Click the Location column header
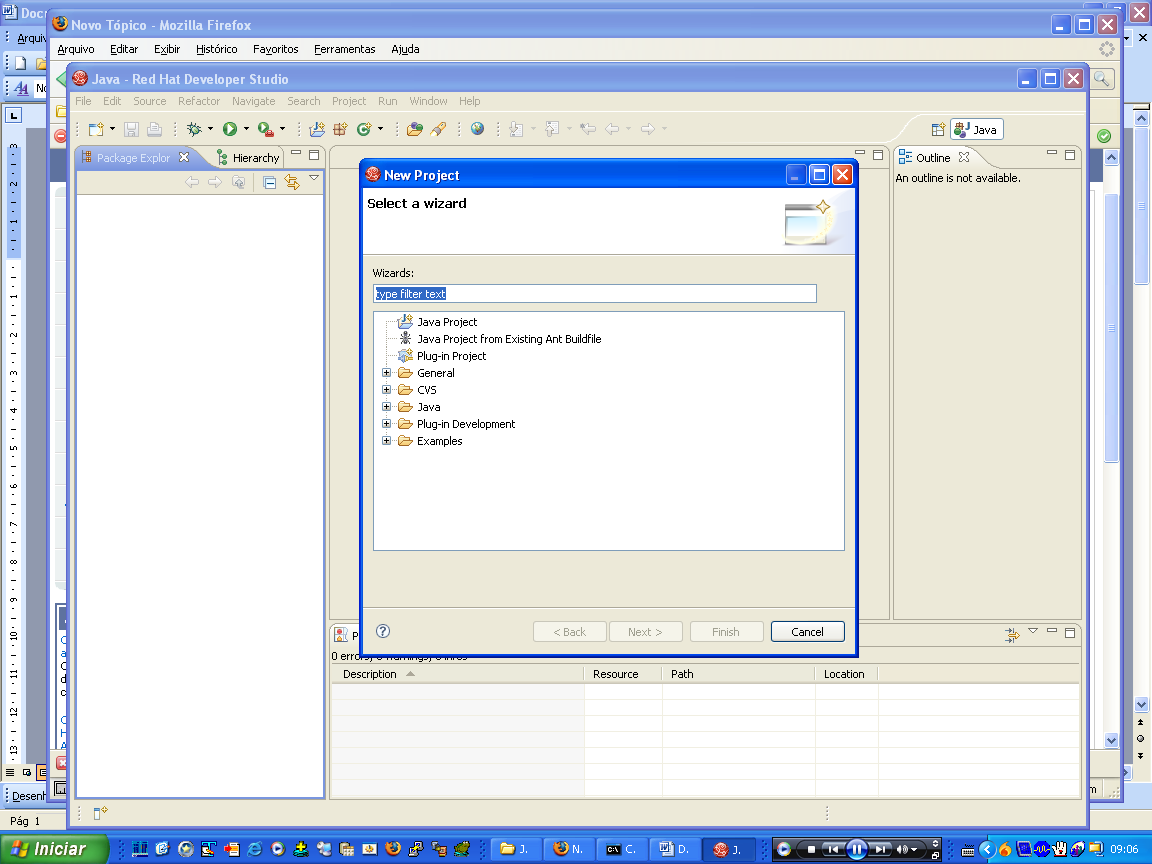 click(846, 674)
